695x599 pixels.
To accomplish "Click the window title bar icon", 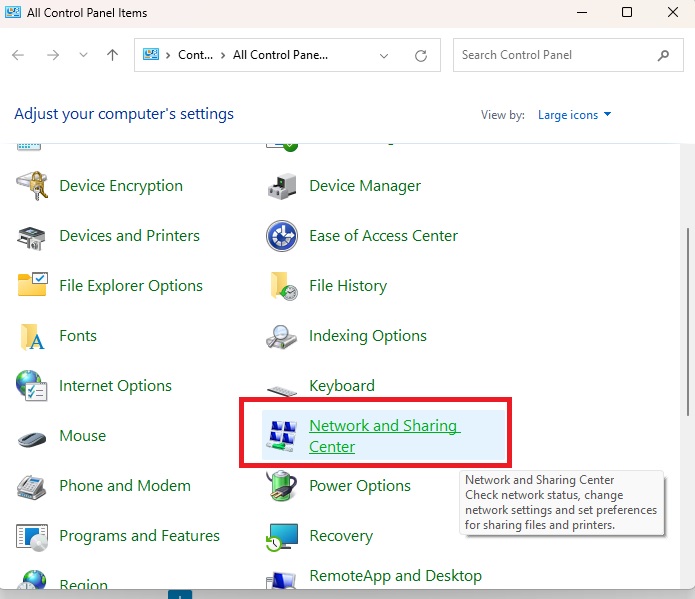I will pos(13,12).
